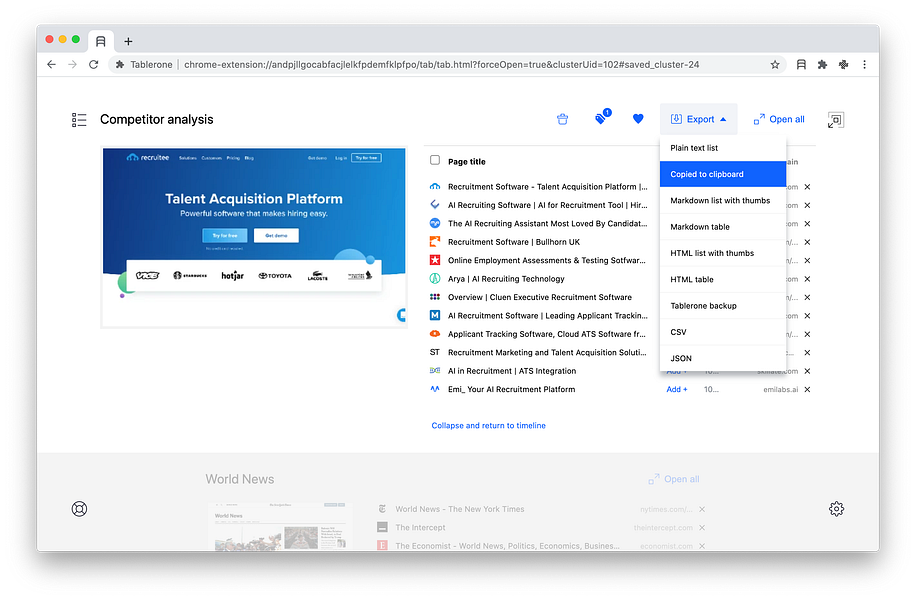Select all with the Page title checkbox
The height and width of the screenshot is (600, 916).
coord(435,160)
